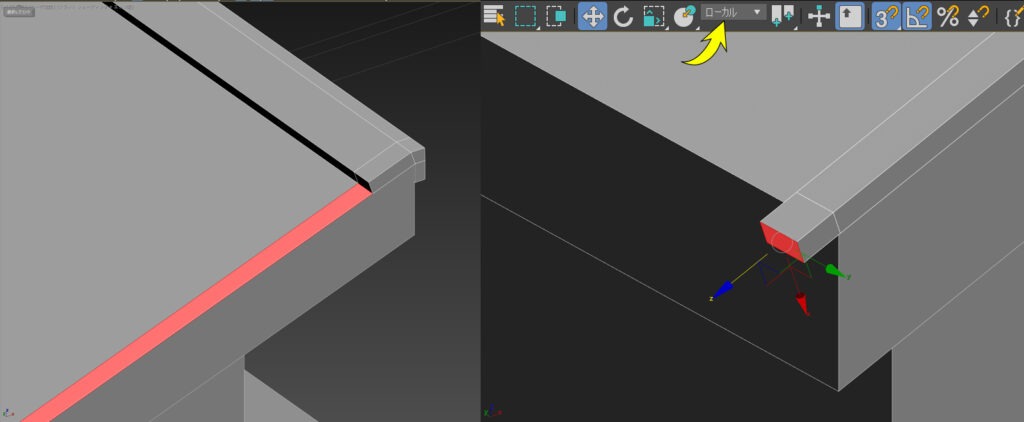1024x422 pixels.
Task: Toggle Window/Crossing selection mode
Action: coord(555,16)
